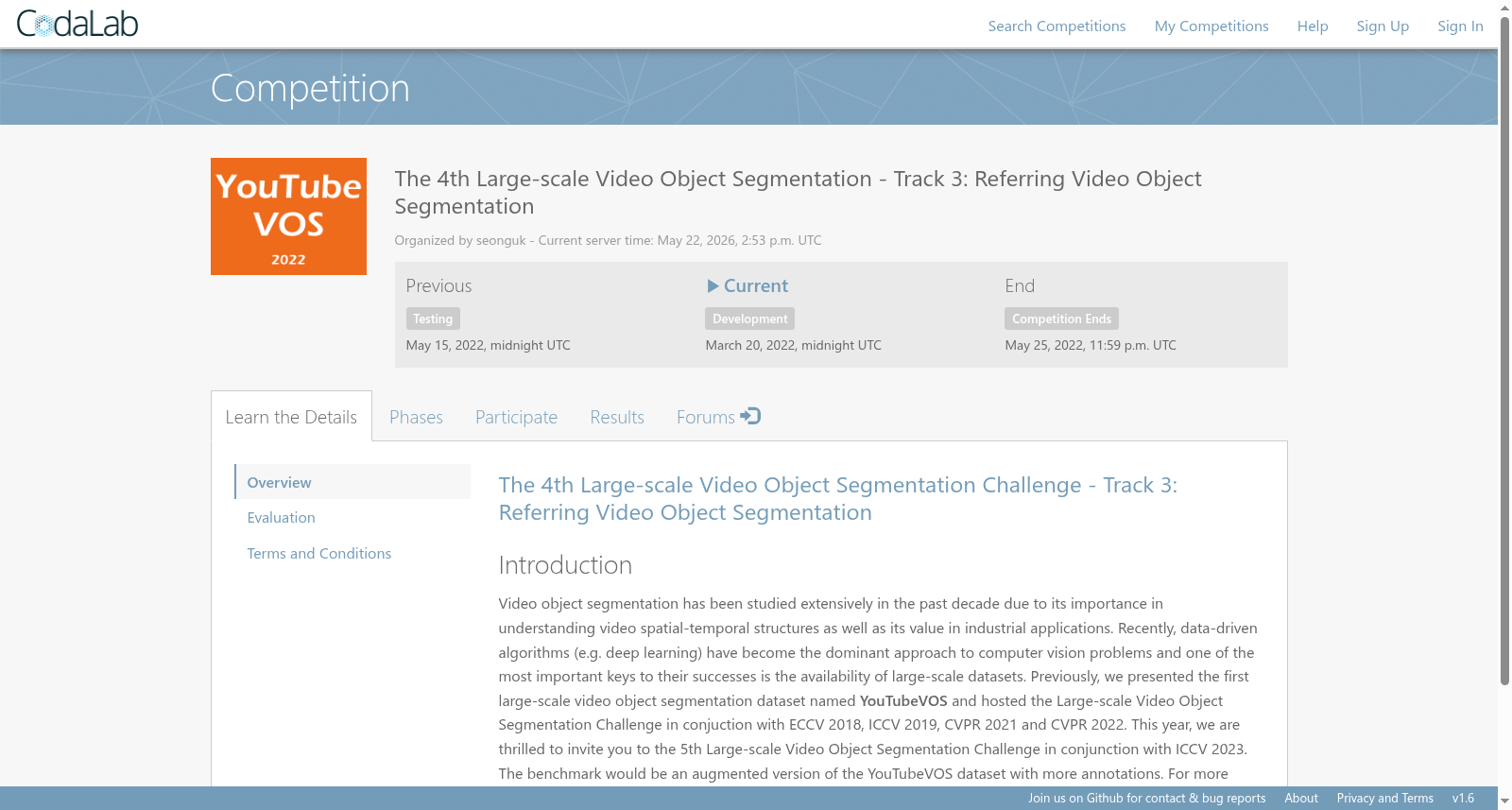Click the scrollbar up arrow

click(x=1504, y=8)
